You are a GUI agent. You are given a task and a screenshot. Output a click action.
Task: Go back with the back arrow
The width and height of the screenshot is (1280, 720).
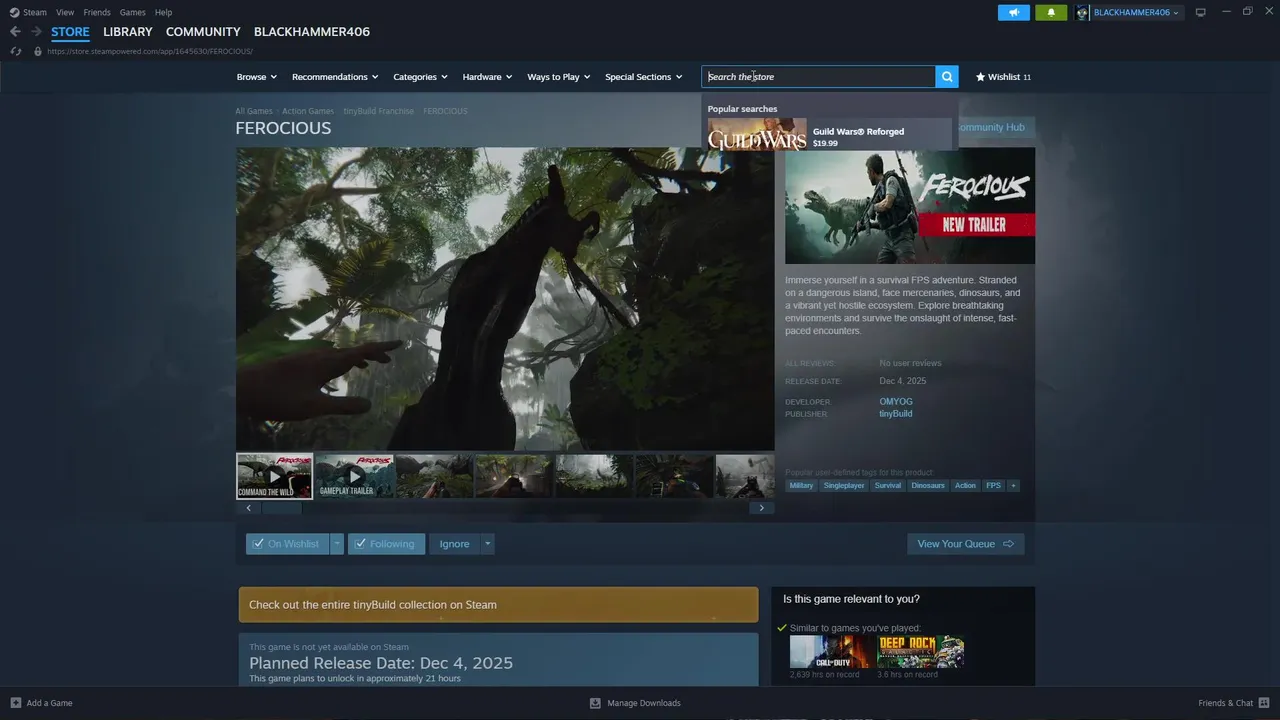15,32
